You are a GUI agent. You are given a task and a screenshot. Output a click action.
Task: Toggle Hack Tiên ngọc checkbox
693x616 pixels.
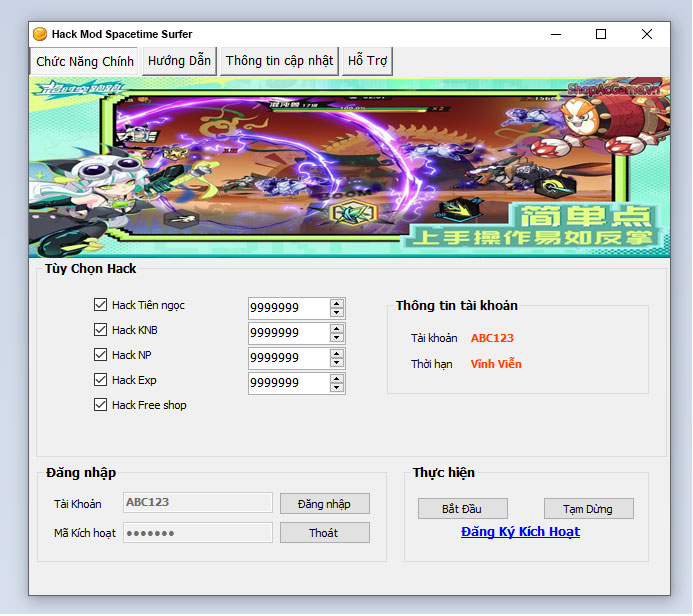click(100, 304)
